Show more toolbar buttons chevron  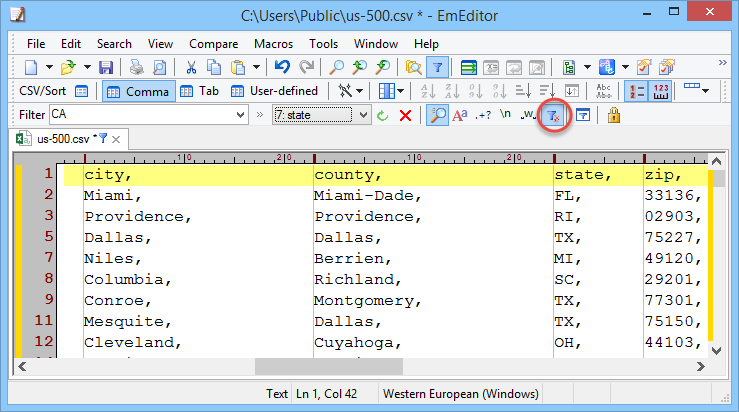click(723, 62)
